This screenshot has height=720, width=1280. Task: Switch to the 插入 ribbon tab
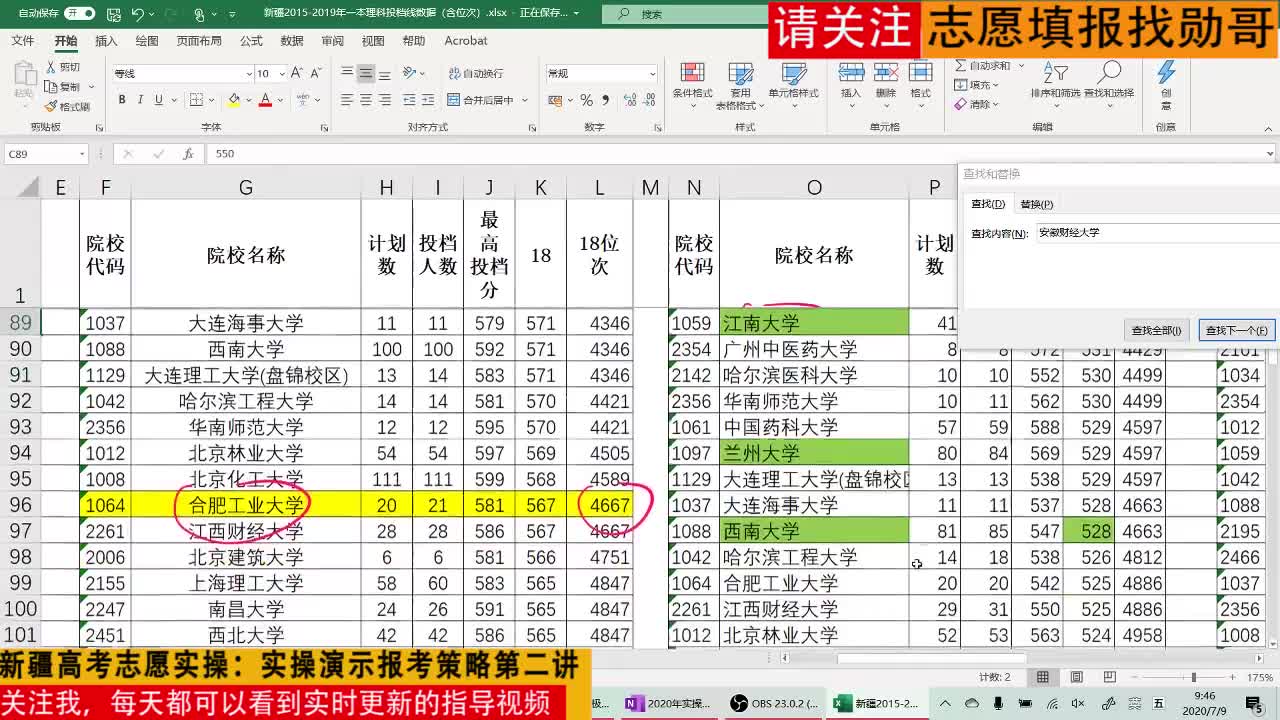[x=106, y=41]
